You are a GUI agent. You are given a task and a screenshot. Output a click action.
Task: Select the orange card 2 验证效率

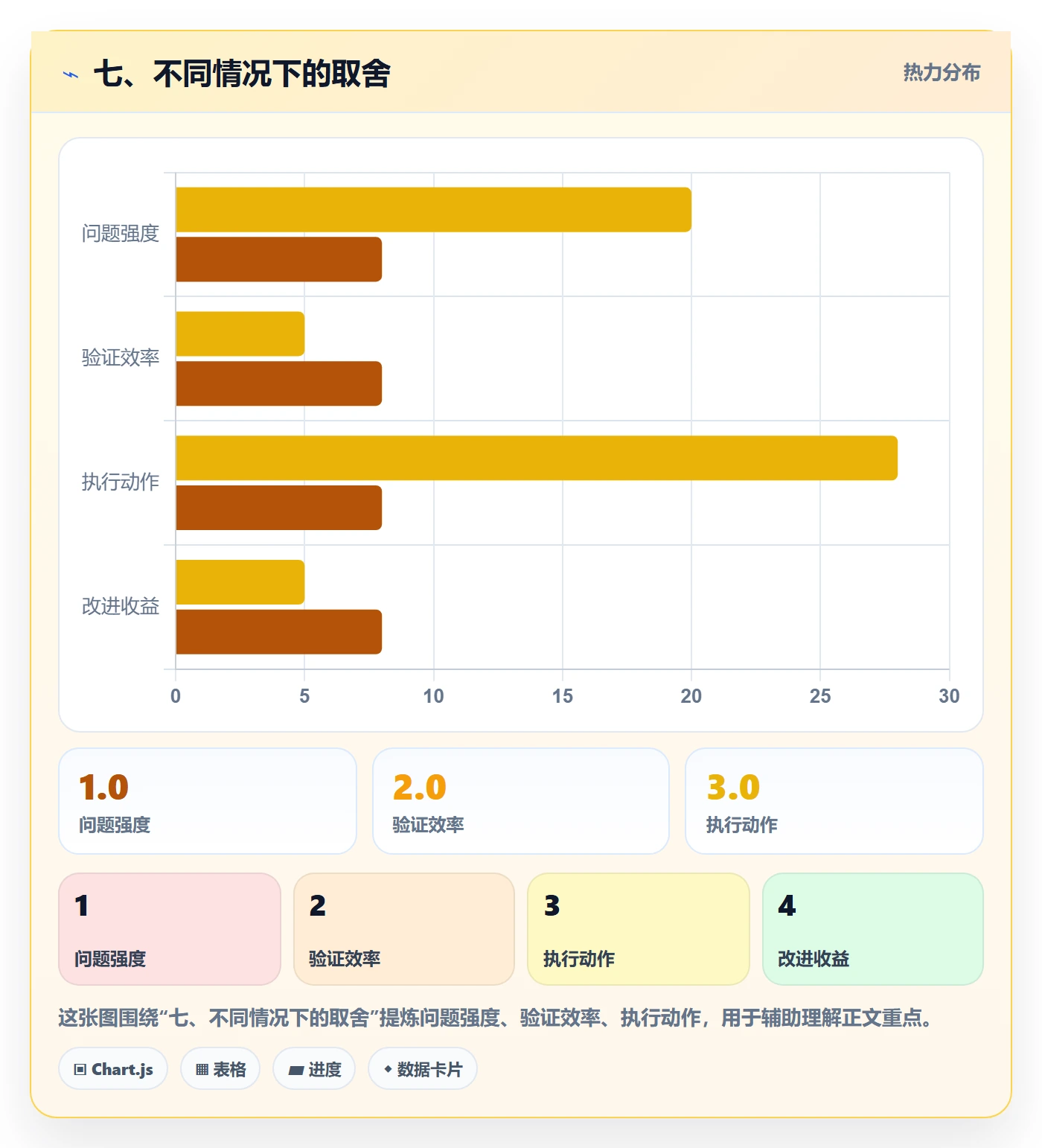tap(404, 929)
